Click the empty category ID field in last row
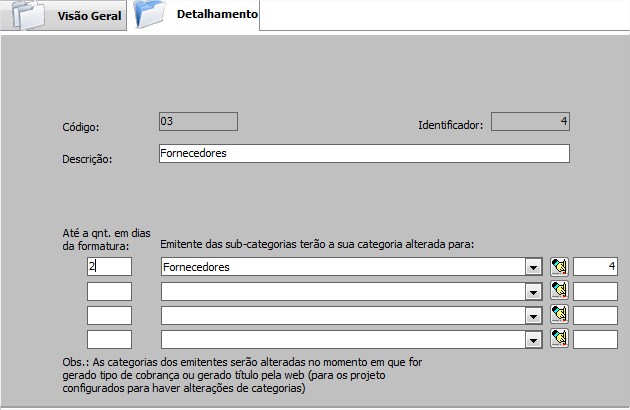The height and width of the screenshot is (410, 630). coord(595,339)
